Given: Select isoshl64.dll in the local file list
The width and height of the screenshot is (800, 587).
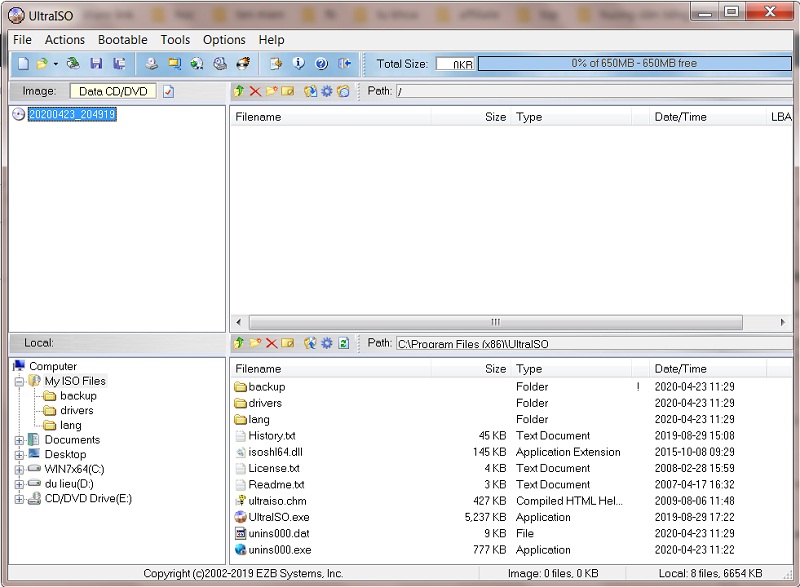Looking at the screenshot, I should tap(276, 452).
